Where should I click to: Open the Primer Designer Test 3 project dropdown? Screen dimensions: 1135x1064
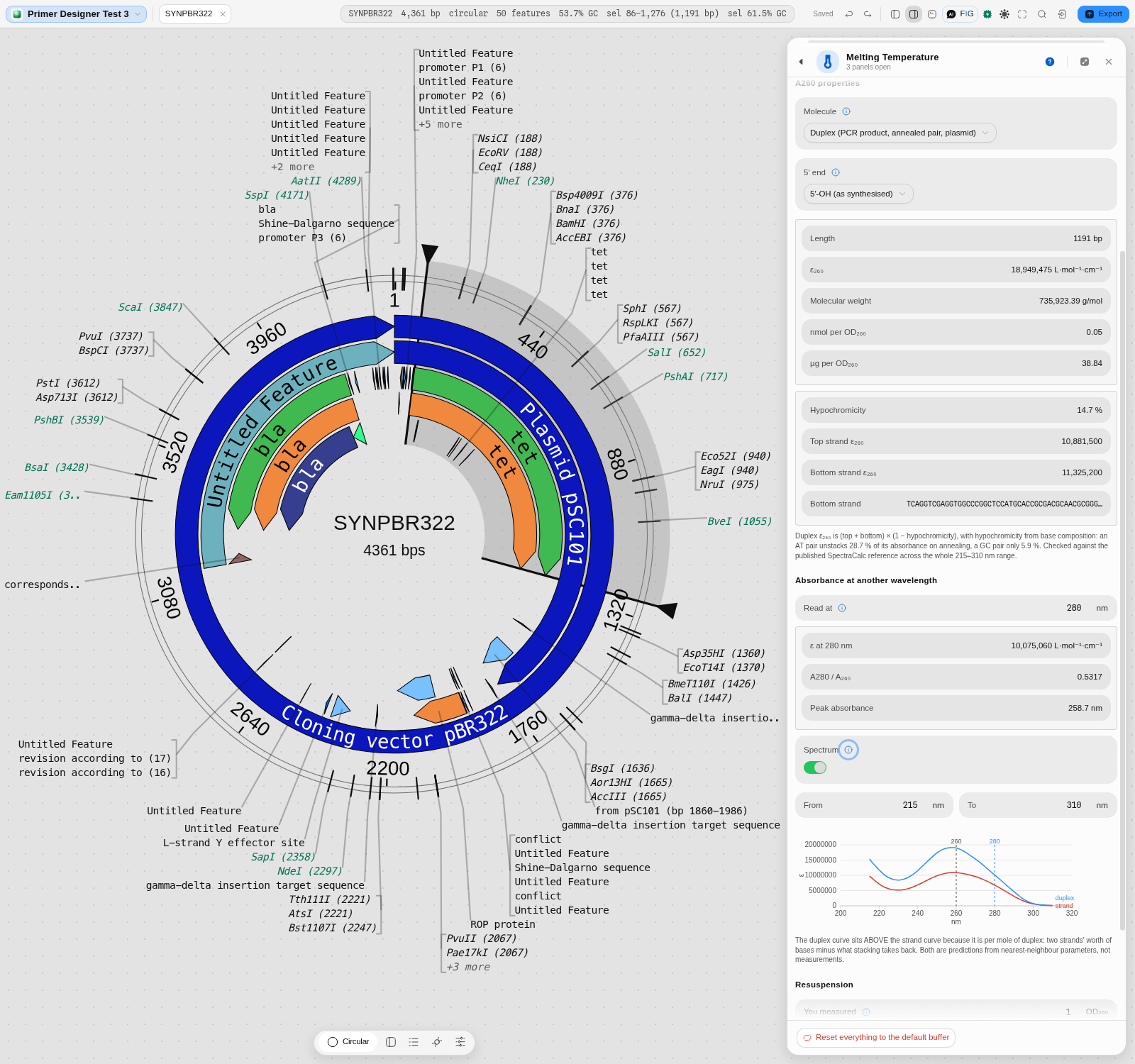coord(77,14)
